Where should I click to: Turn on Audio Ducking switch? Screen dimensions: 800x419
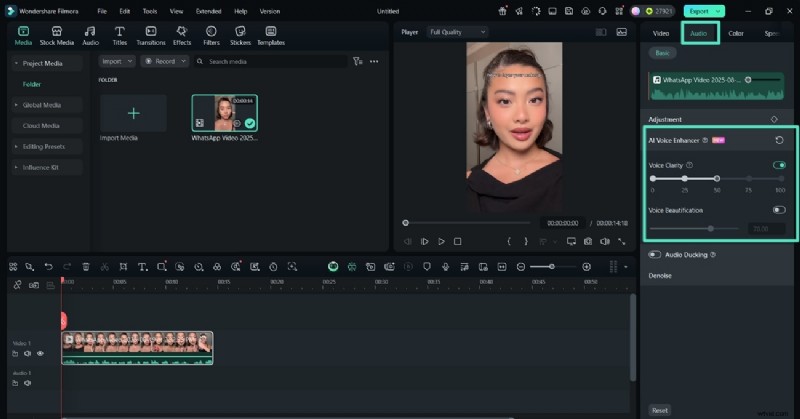pyautogui.click(x=655, y=255)
